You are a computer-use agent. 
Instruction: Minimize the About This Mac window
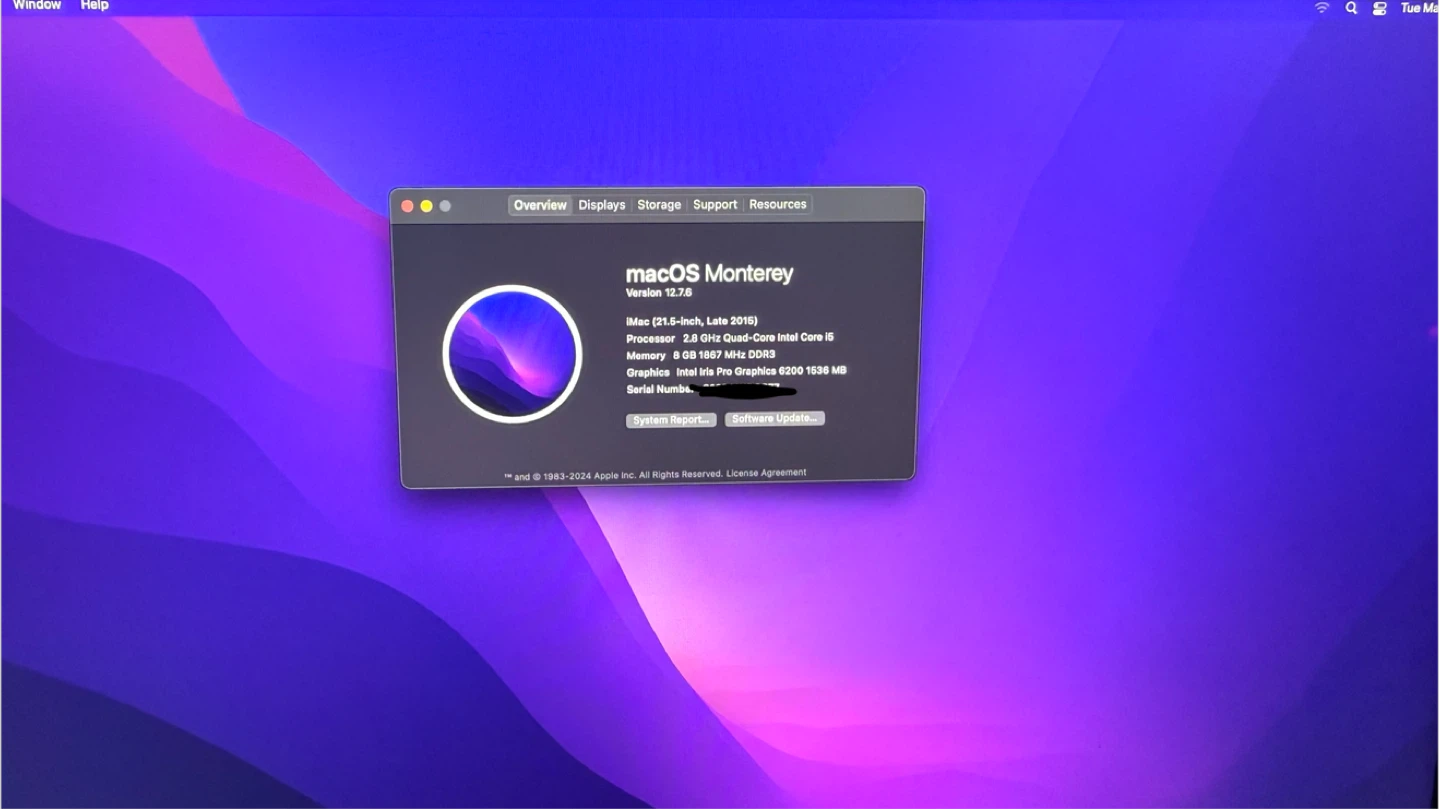(426, 206)
